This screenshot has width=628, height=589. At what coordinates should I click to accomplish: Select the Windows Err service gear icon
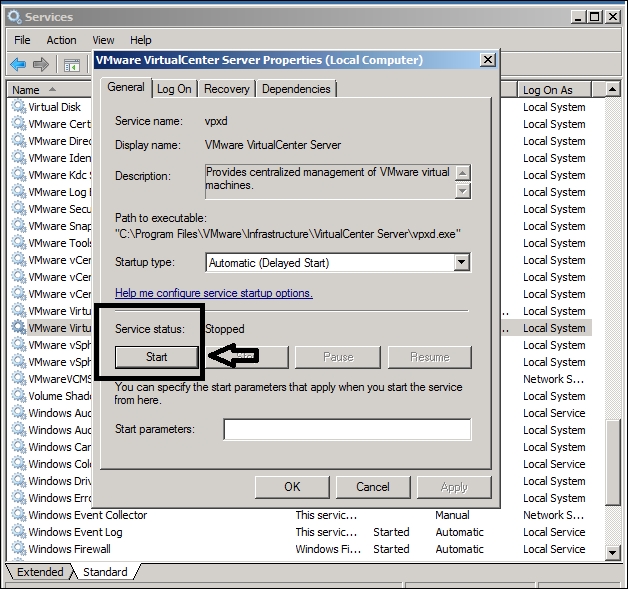tap(18, 497)
